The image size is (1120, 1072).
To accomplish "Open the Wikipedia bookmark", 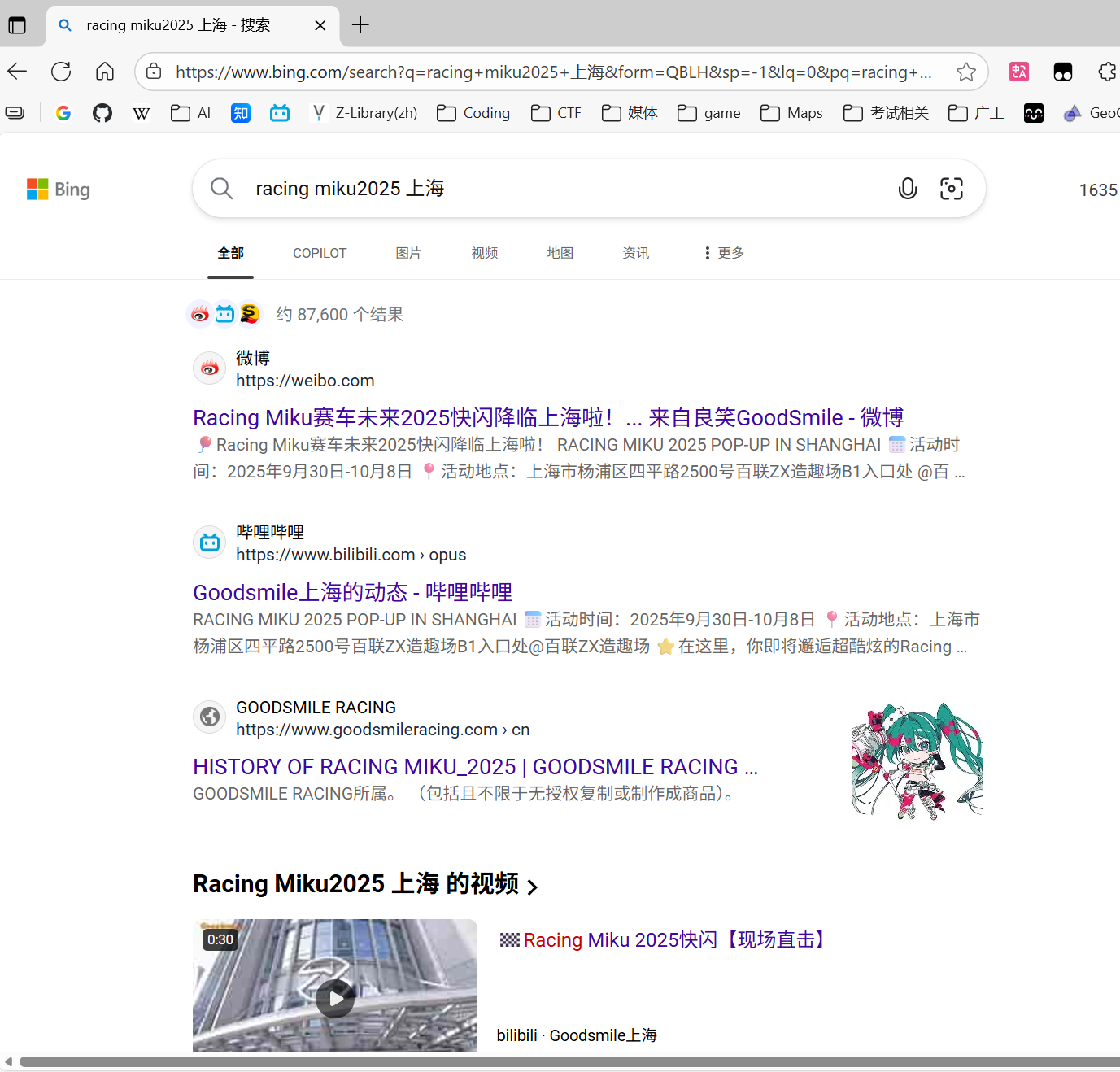I will pyautogui.click(x=142, y=113).
